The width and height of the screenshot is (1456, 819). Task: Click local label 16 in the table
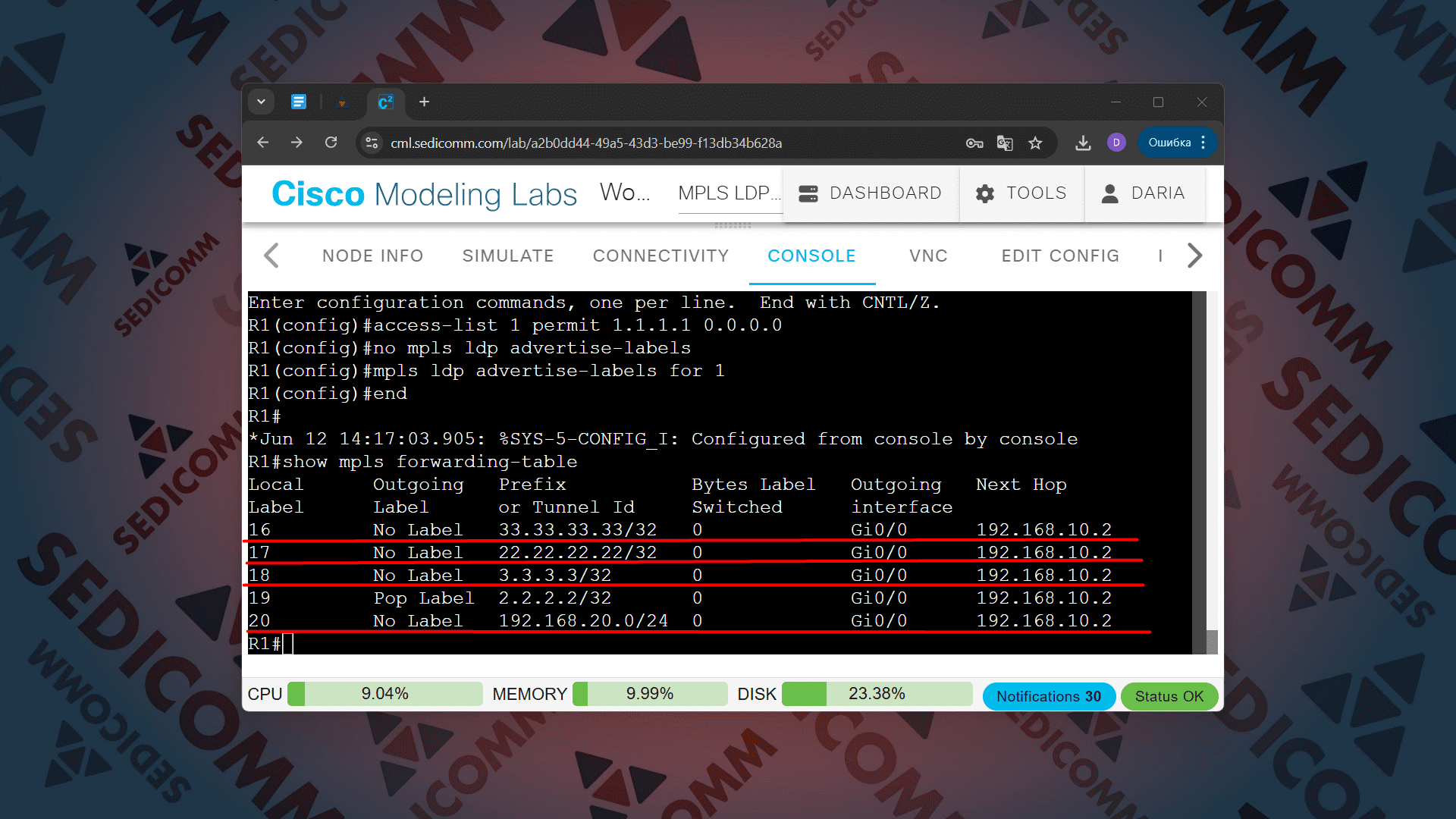click(x=259, y=530)
